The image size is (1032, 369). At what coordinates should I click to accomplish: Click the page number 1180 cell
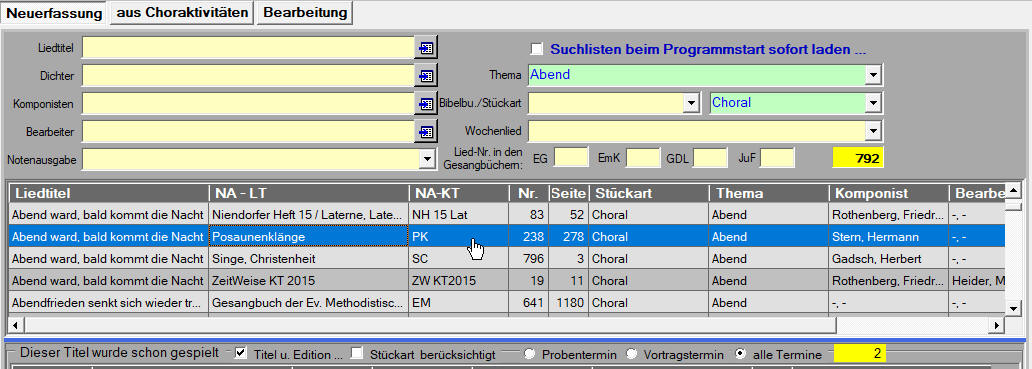[x=569, y=303]
